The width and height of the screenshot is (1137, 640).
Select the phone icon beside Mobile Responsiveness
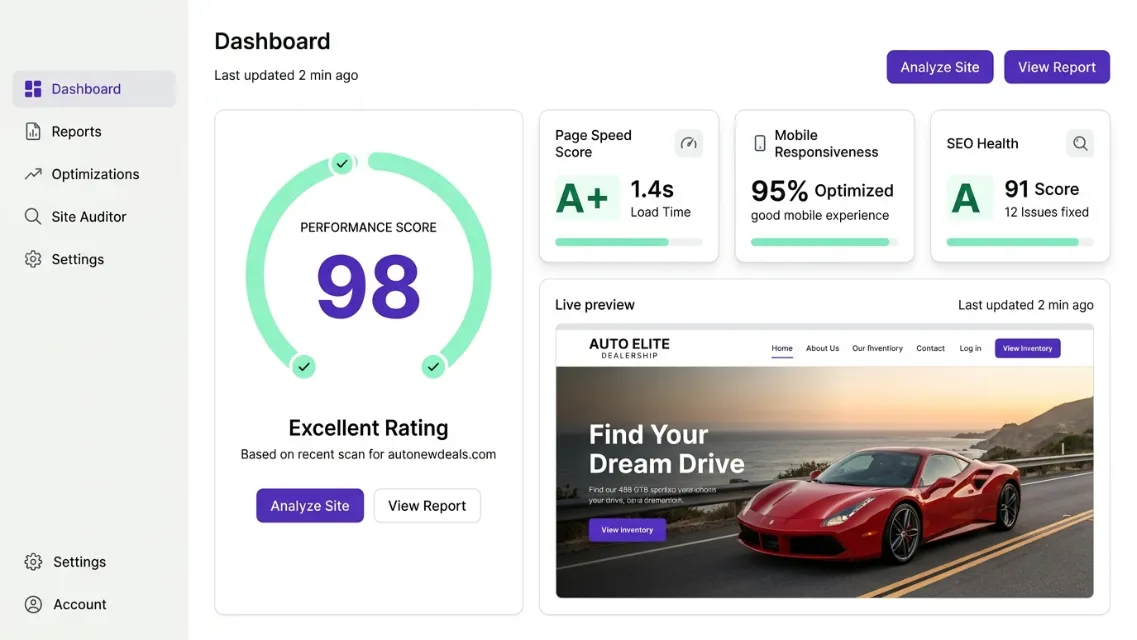coord(761,143)
